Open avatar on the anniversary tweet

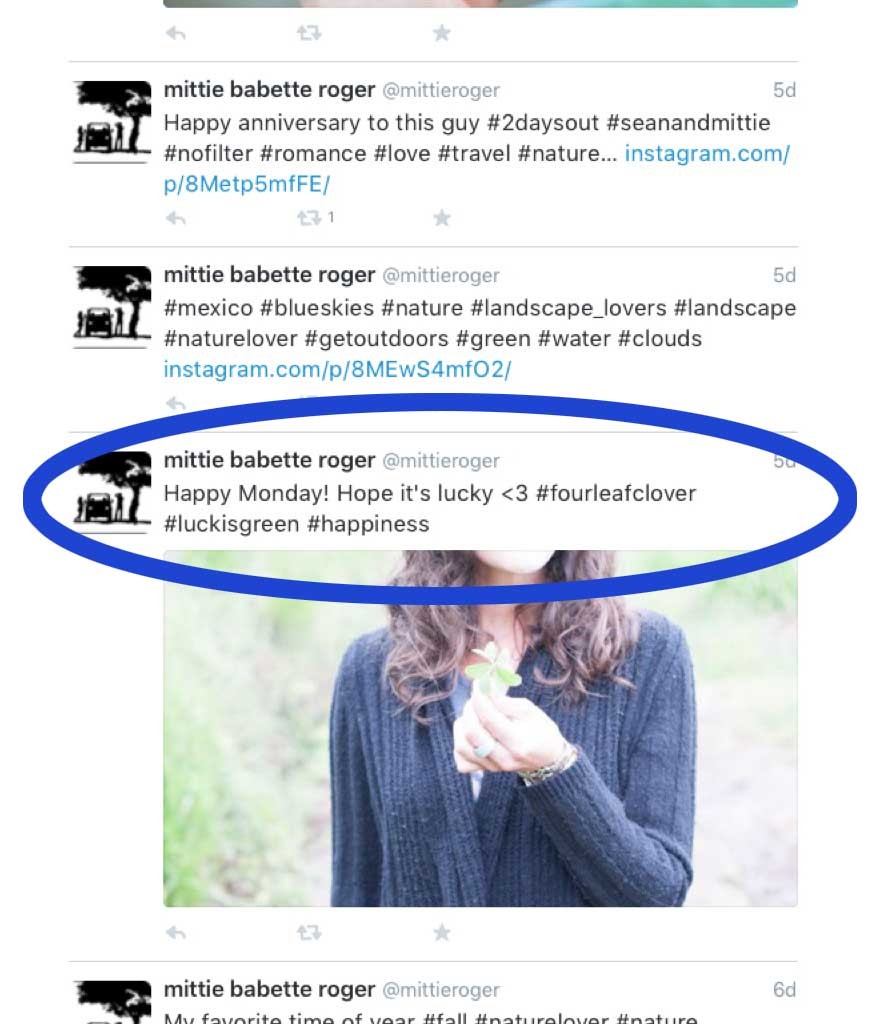(x=112, y=121)
